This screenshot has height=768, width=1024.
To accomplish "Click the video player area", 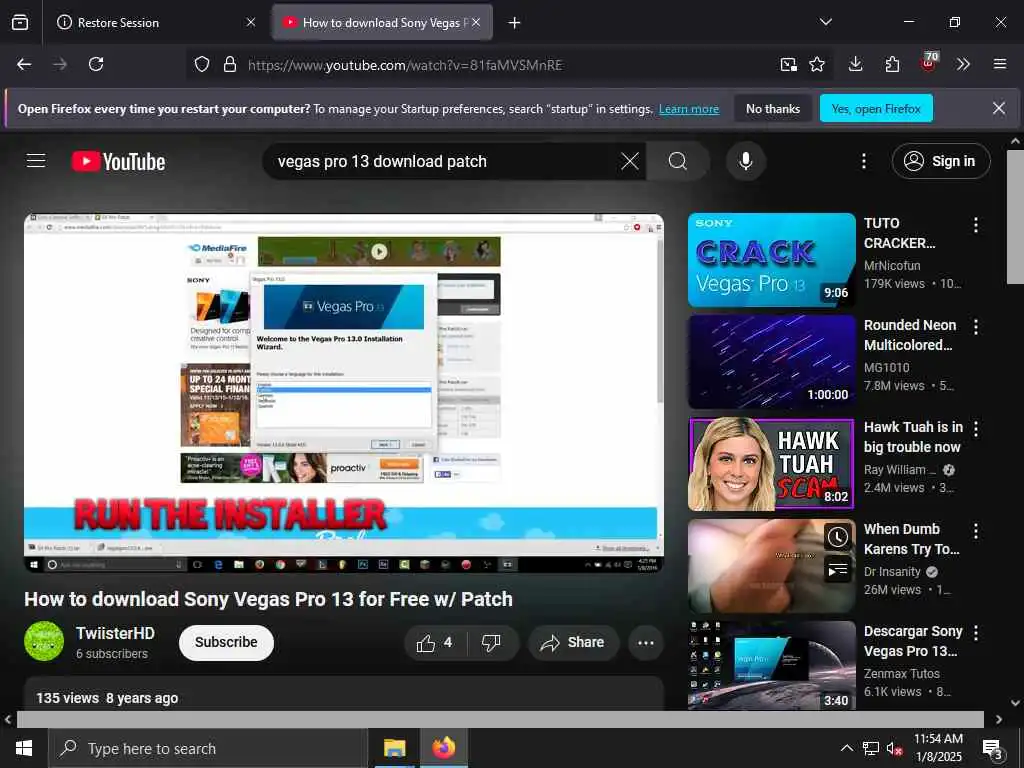I will 344,392.
